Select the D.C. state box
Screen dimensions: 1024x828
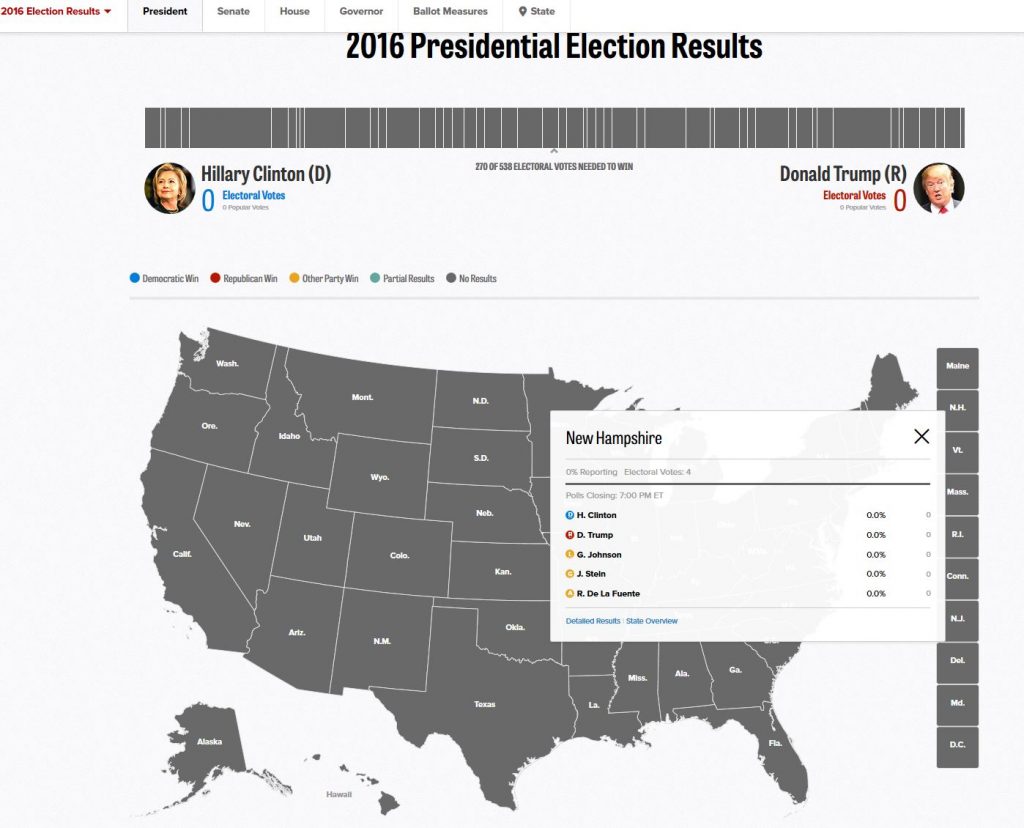point(957,747)
